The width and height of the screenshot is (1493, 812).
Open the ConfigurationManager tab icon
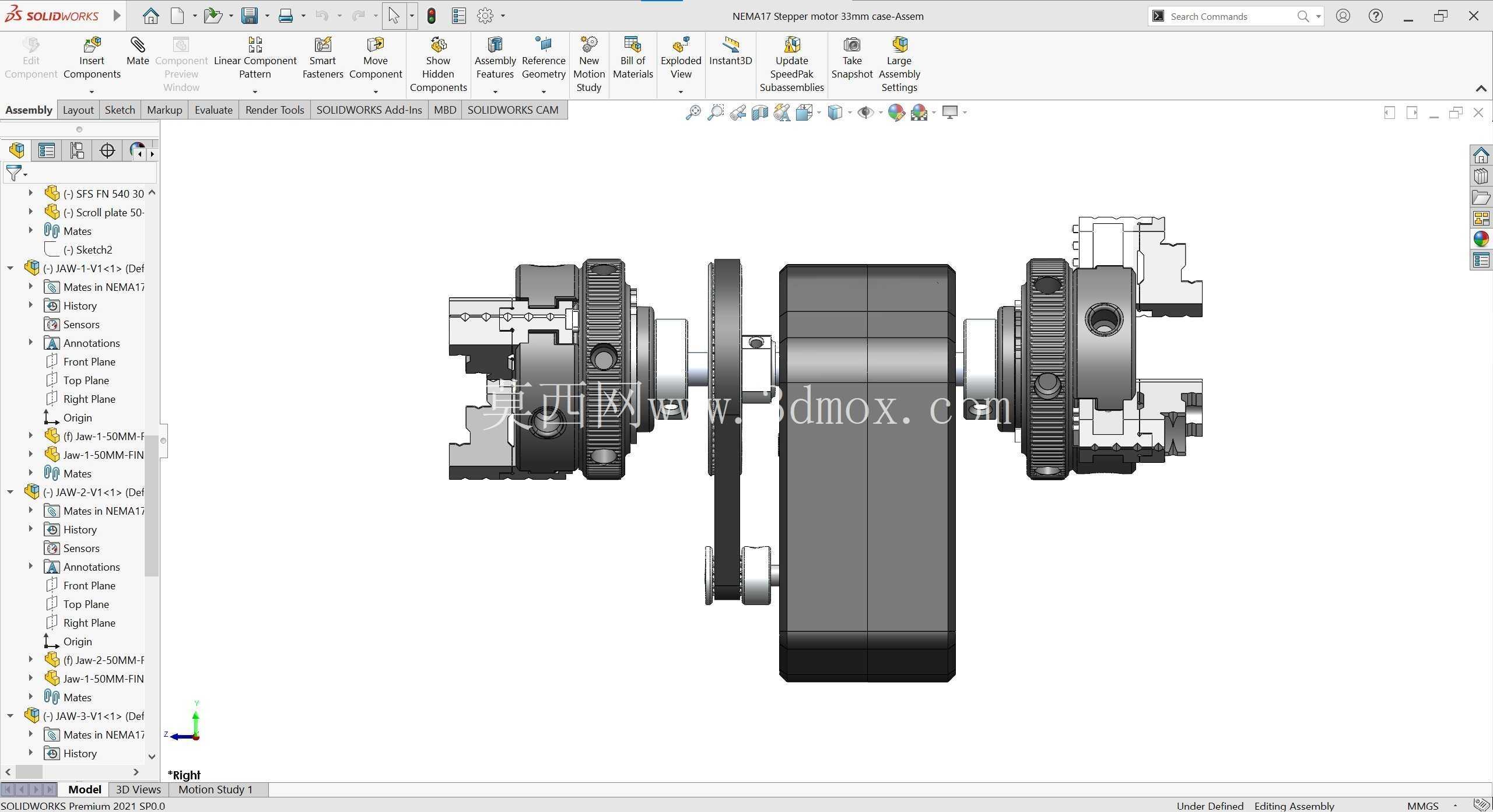[77, 150]
